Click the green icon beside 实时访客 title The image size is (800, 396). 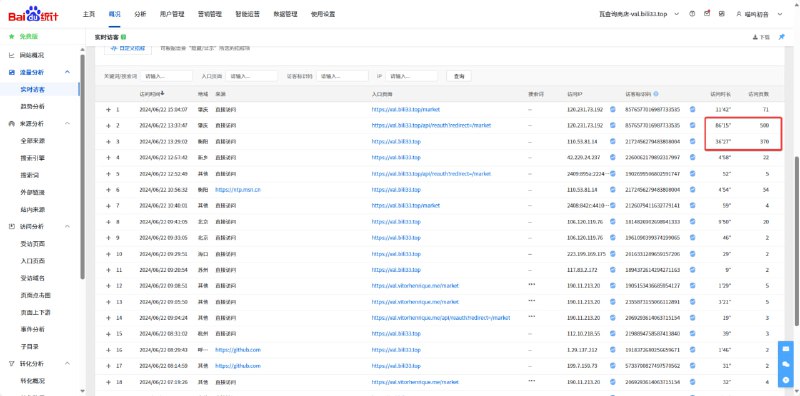124,37
